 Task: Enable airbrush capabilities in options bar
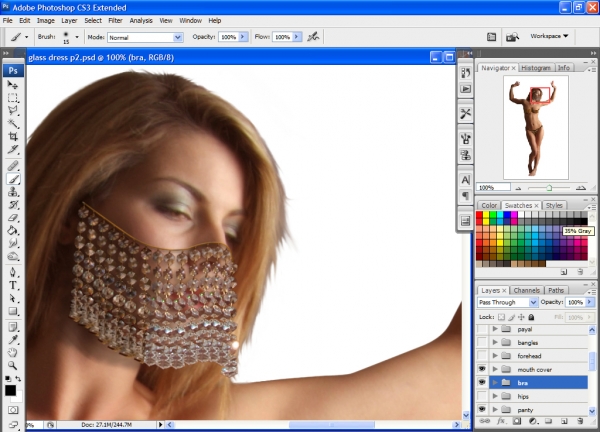[x=313, y=37]
